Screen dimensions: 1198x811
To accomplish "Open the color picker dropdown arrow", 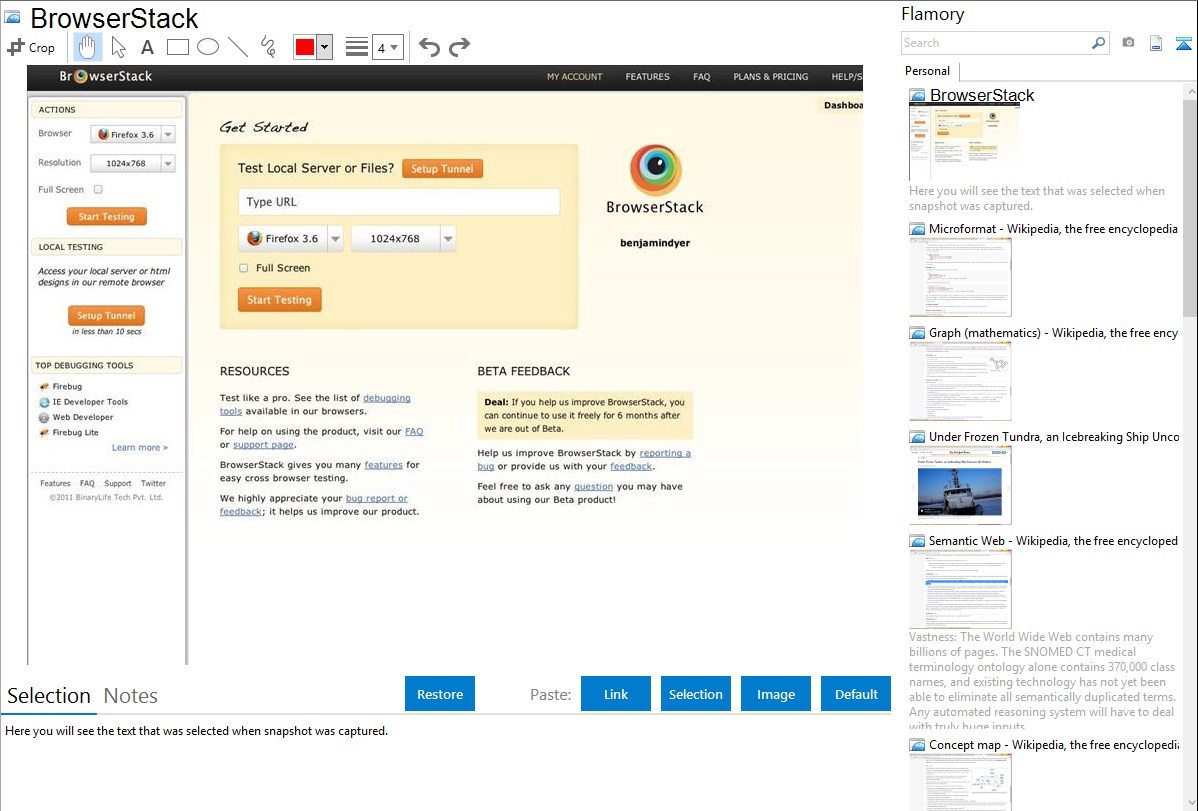I will (324, 47).
